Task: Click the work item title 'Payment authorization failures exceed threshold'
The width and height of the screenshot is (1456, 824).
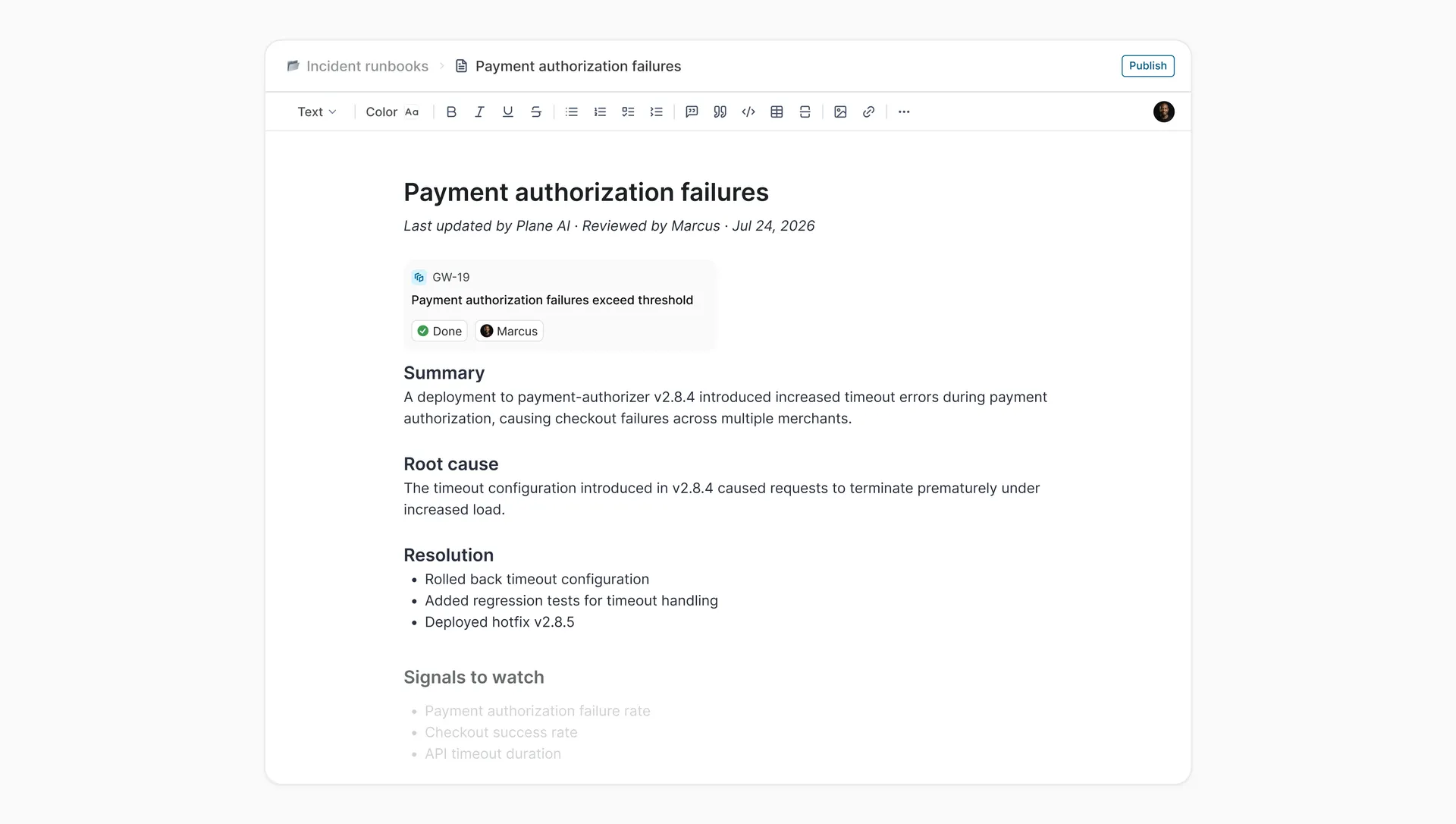Action: pos(552,300)
